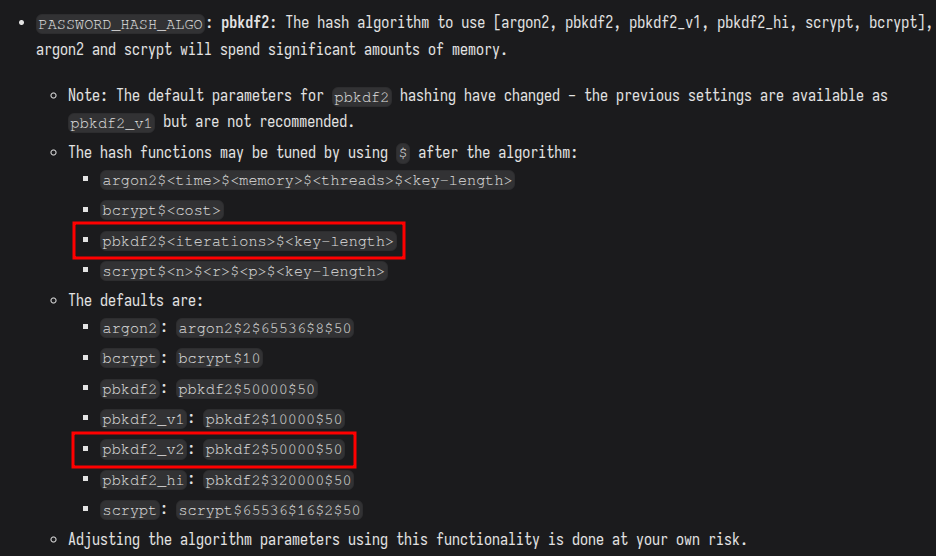The image size is (936, 556).
Task: Click the pbkdf2_v1 default name label
Action: click(143, 419)
